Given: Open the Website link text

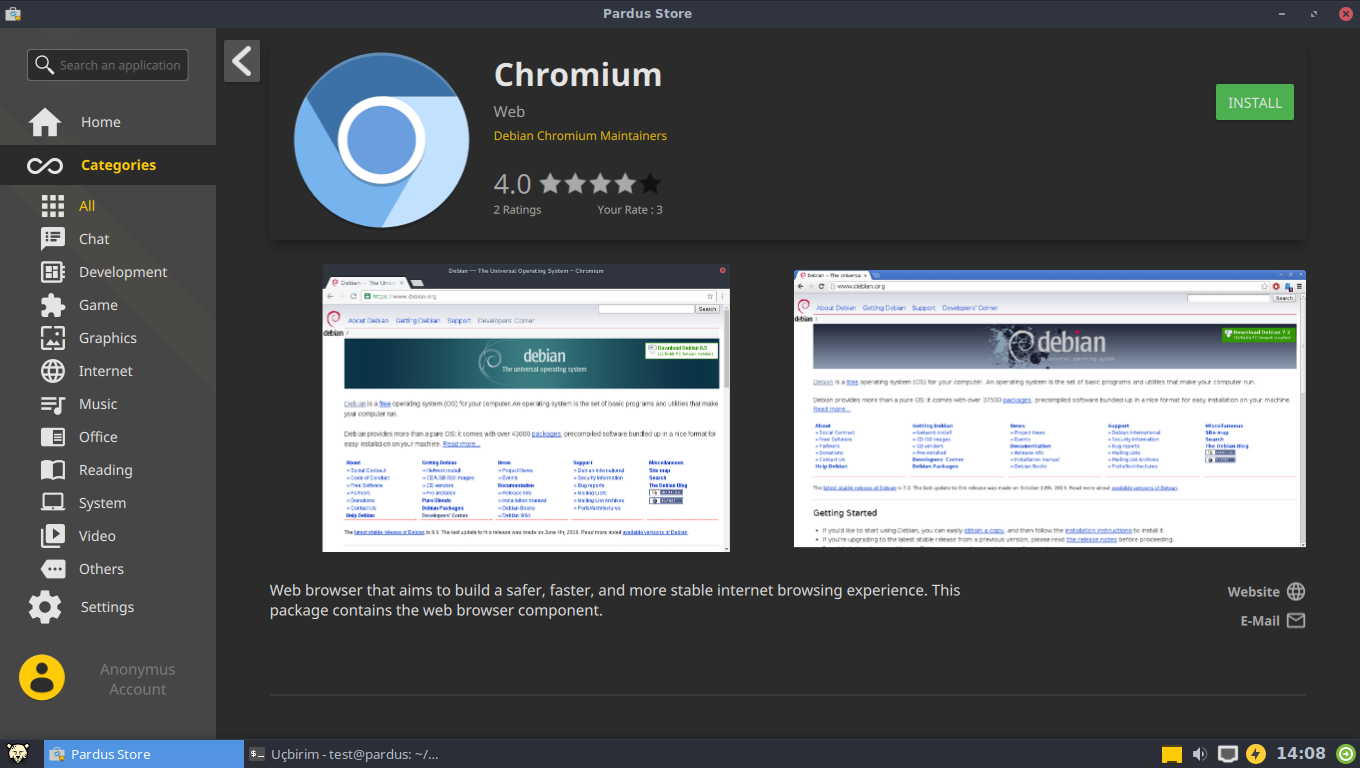Looking at the screenshot, I should click(1253, 592).
